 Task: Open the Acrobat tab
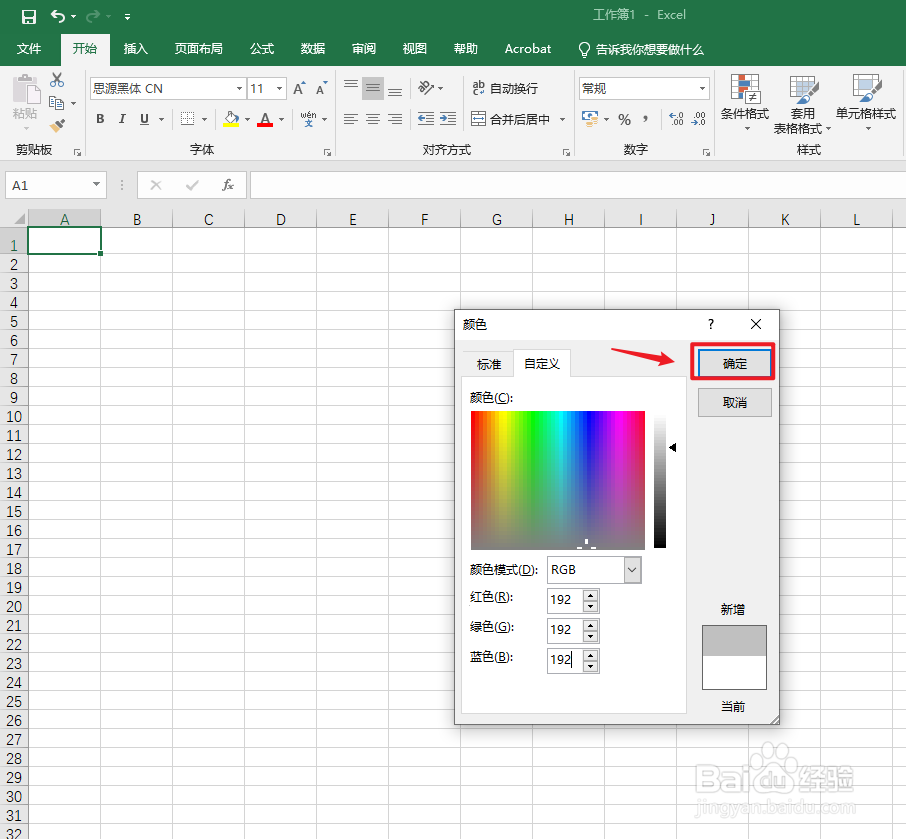[x=528, y=49]
